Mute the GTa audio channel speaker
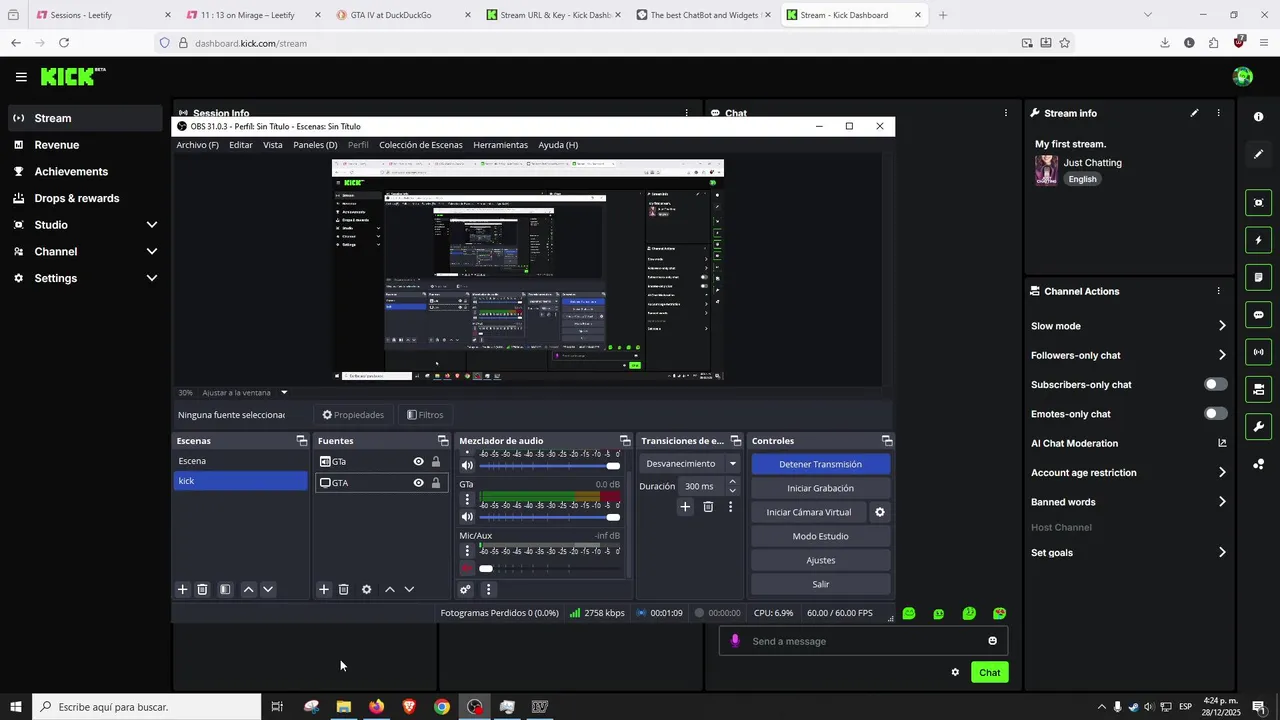The image size is (1280, 720). coord(466,517)
